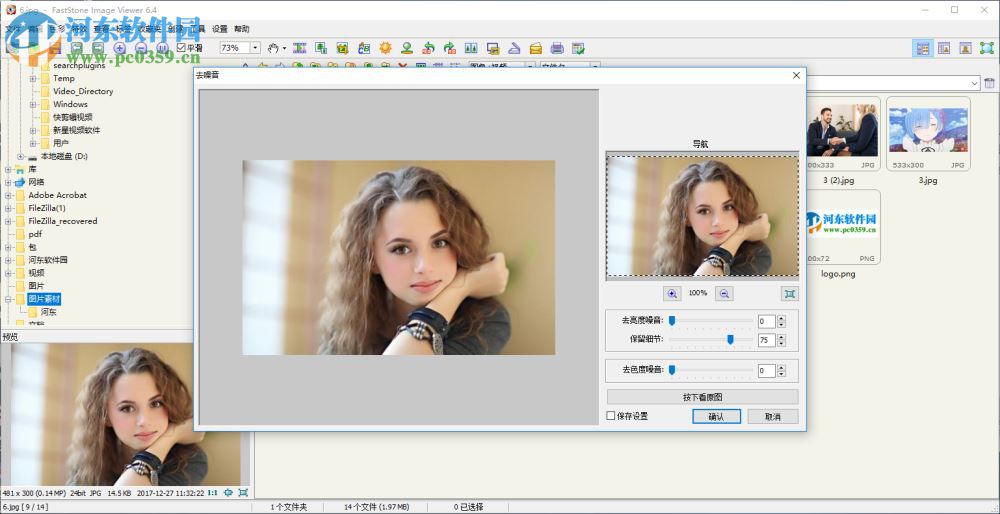Expand the 本地磁盘 (D:) drive node
Viewport: 1000px width, 514px height.
click(x=20, y=156)
